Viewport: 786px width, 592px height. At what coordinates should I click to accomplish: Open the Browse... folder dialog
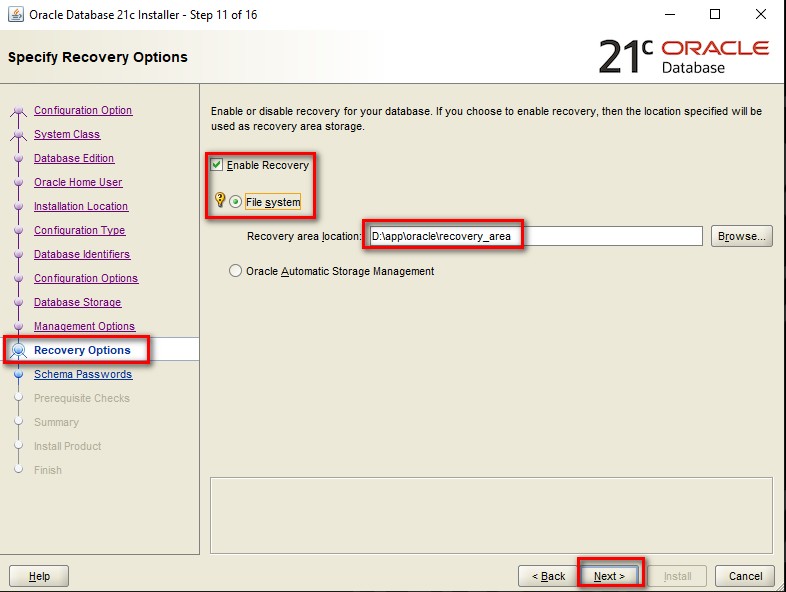741,236
